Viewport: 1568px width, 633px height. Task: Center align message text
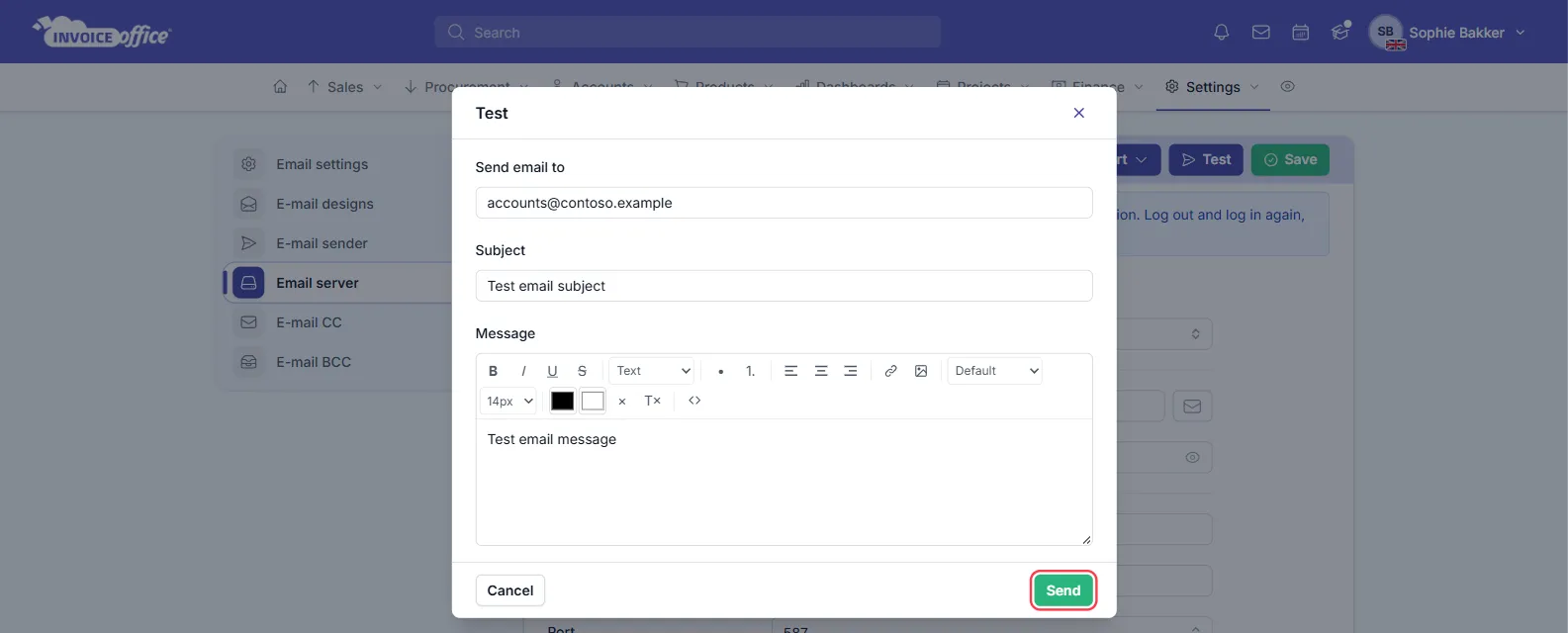pyautogui.click(x=820, y=371)
